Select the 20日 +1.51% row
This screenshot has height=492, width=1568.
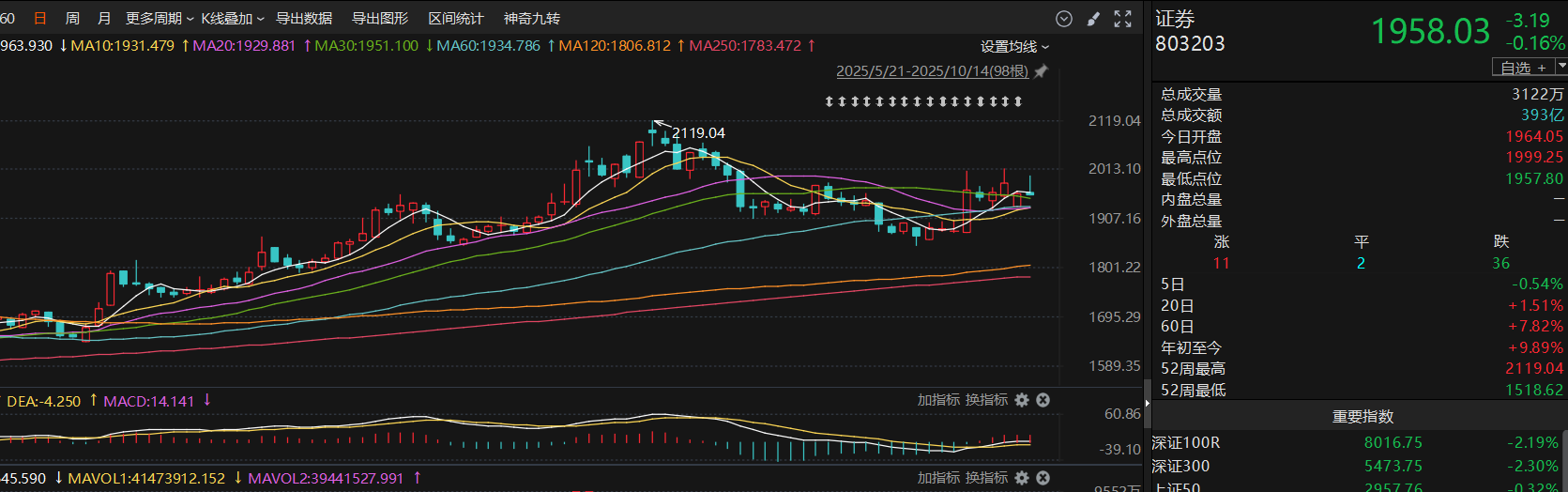[x=1362, y=305]
